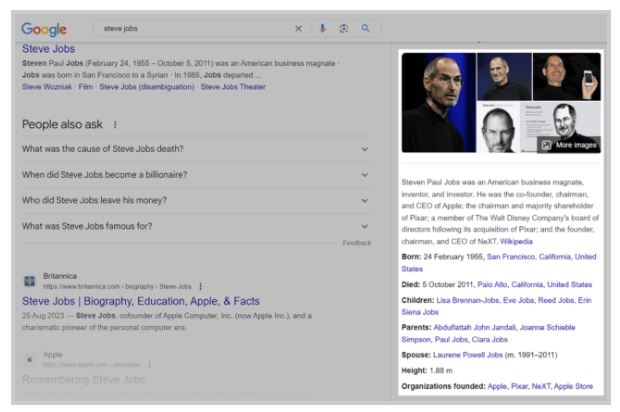Expand 'Who did Steve Jobs leave his money?'
This screenshot has height=412, width=620.
196,200
